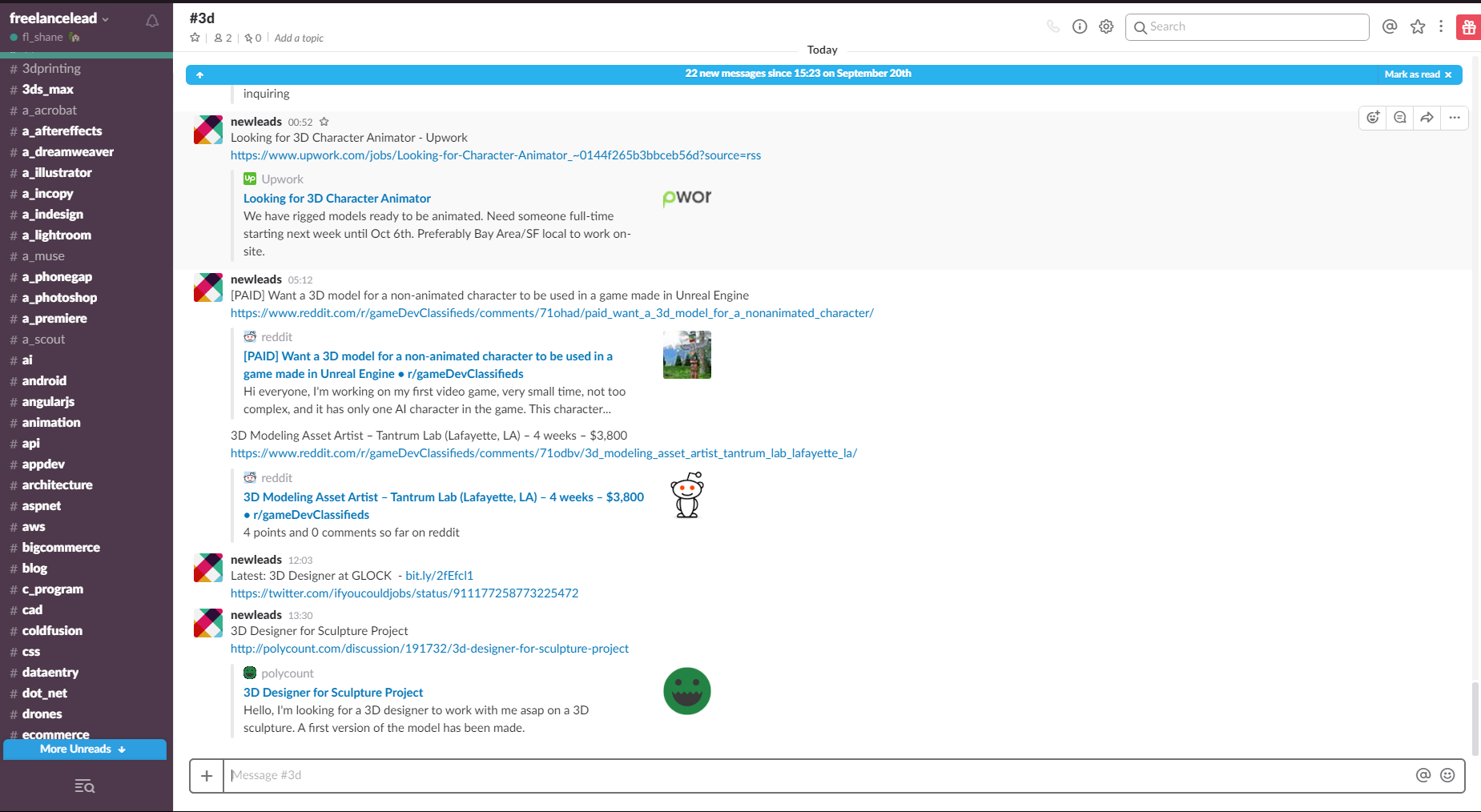
Task: Open the quick switcher icon at sidebar bottom
Action: [85, 786]
